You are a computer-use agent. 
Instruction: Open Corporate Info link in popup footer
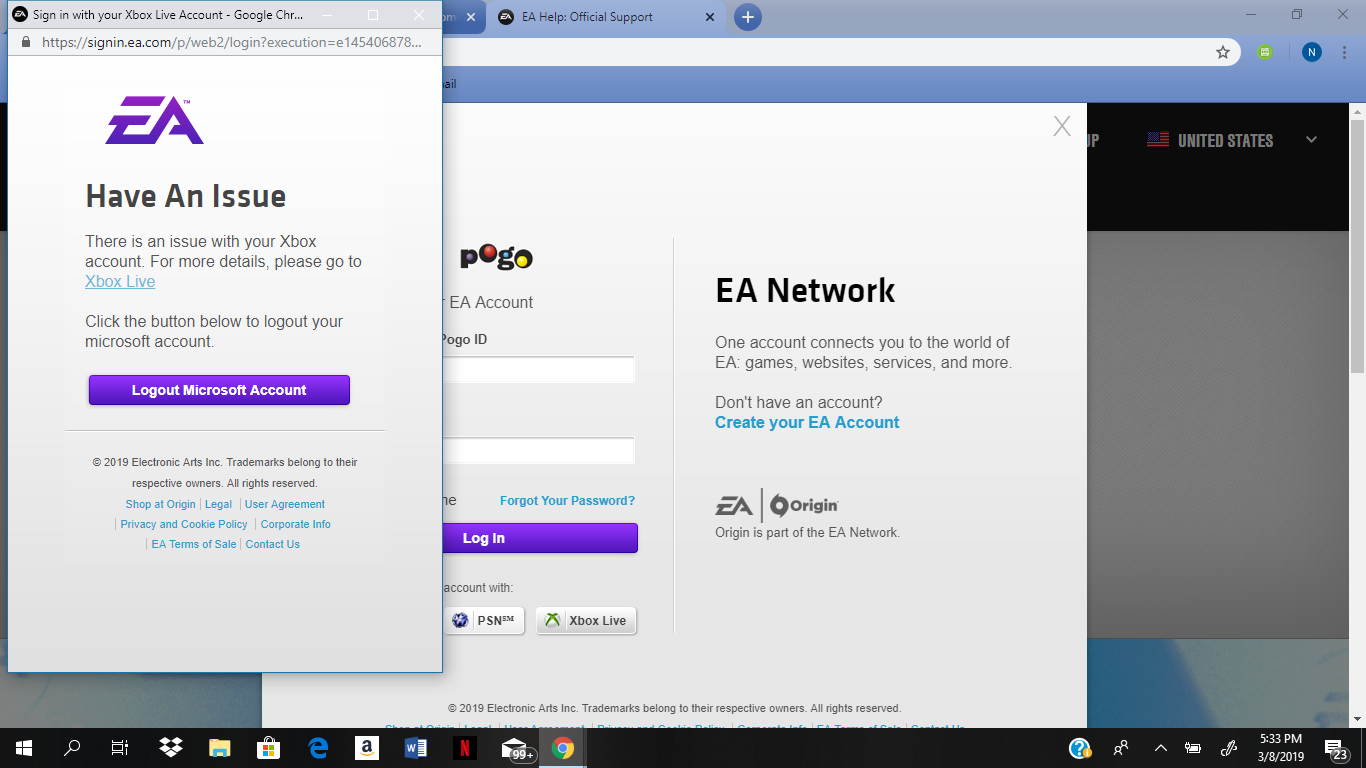pos(296,524)
